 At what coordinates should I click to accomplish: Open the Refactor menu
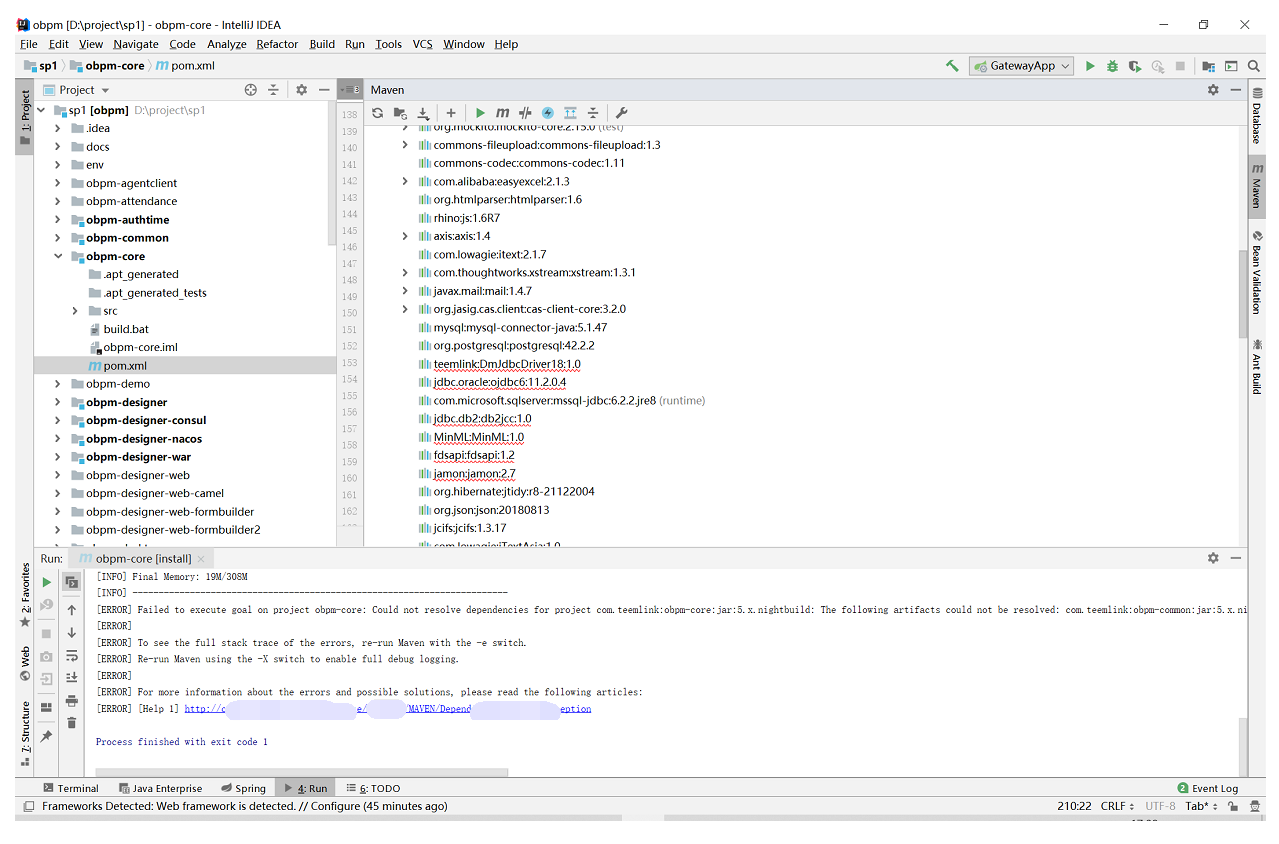pos(277,44)
